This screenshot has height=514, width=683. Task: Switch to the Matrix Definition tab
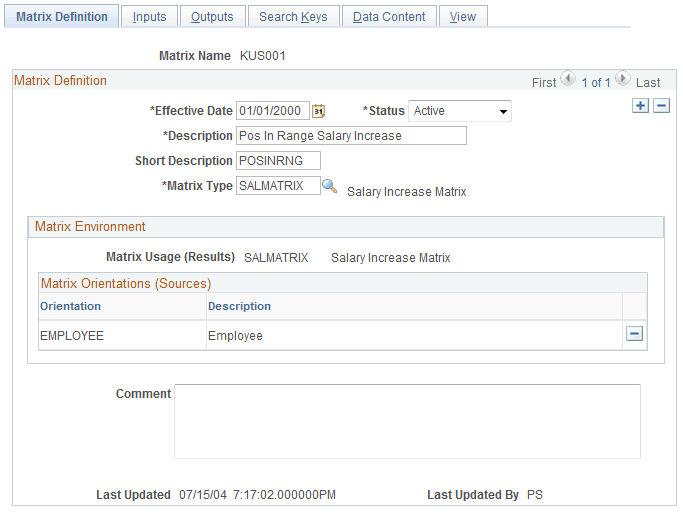coord(61,17)
